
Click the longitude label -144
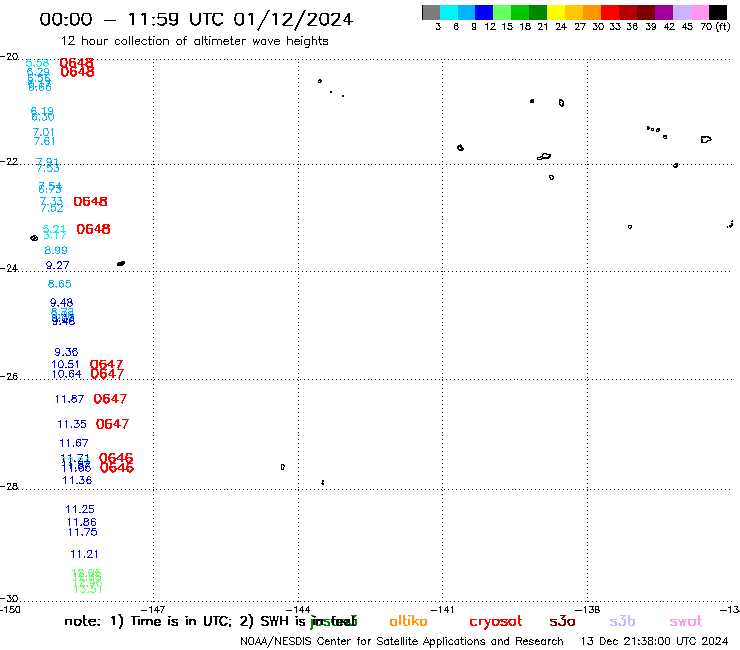(299, 609)
